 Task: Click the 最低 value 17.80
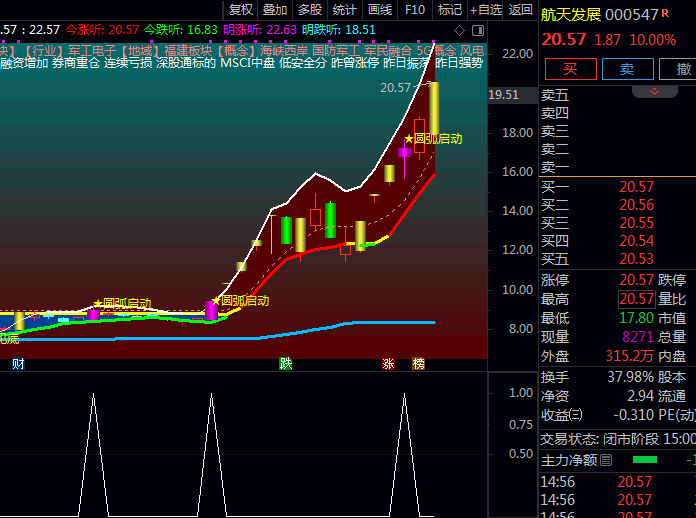[x=637, y=318]
